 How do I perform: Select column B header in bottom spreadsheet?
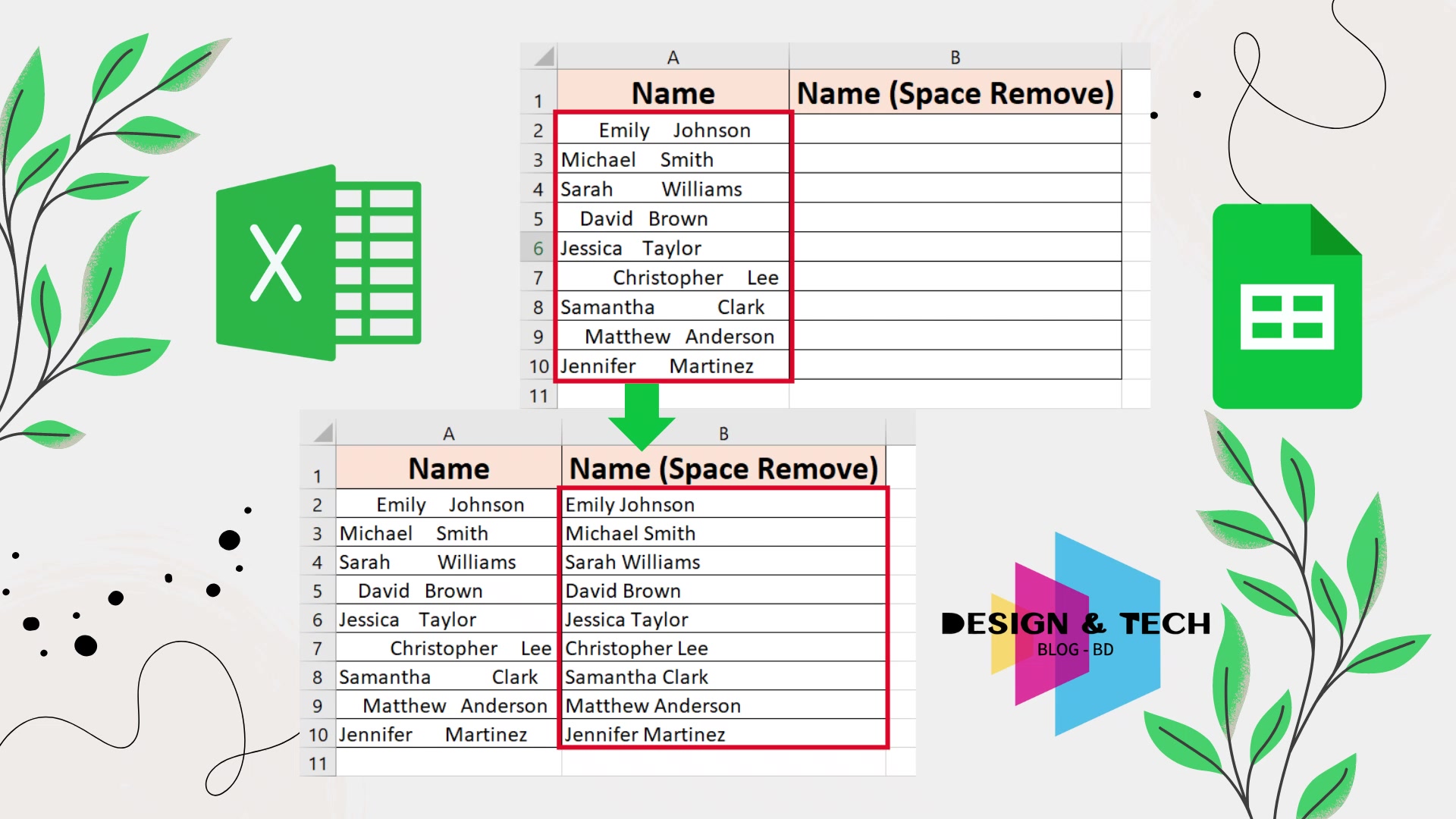(723, 433)
